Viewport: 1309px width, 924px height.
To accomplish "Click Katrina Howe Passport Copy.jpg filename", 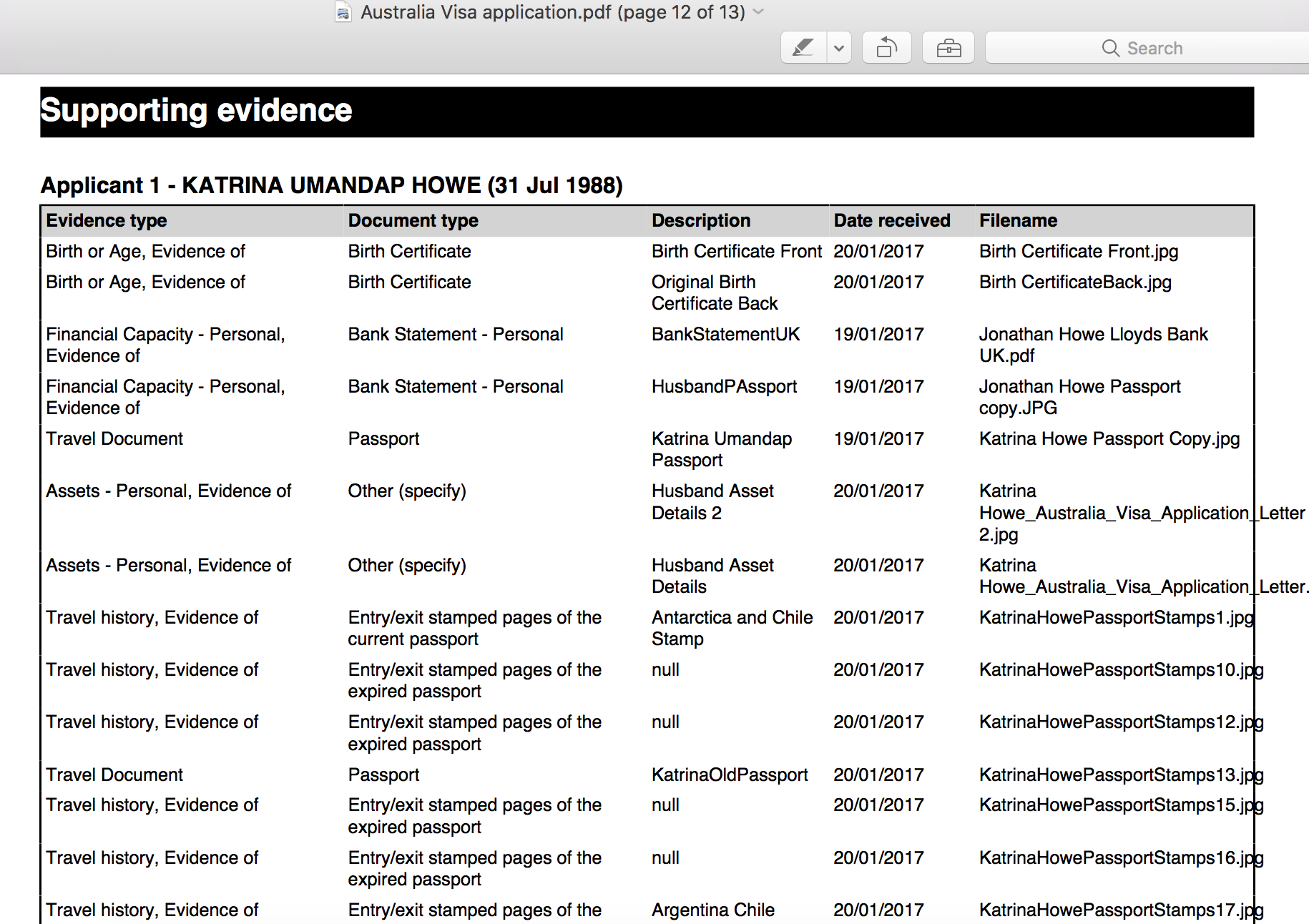I will click(x=1109, y=439).
